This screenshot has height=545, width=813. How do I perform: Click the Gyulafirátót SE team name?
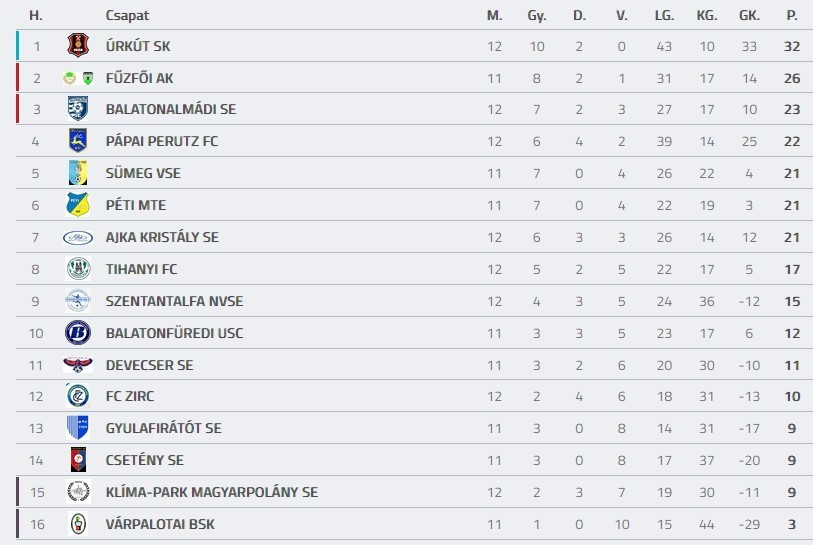click(x=163, y=428)
